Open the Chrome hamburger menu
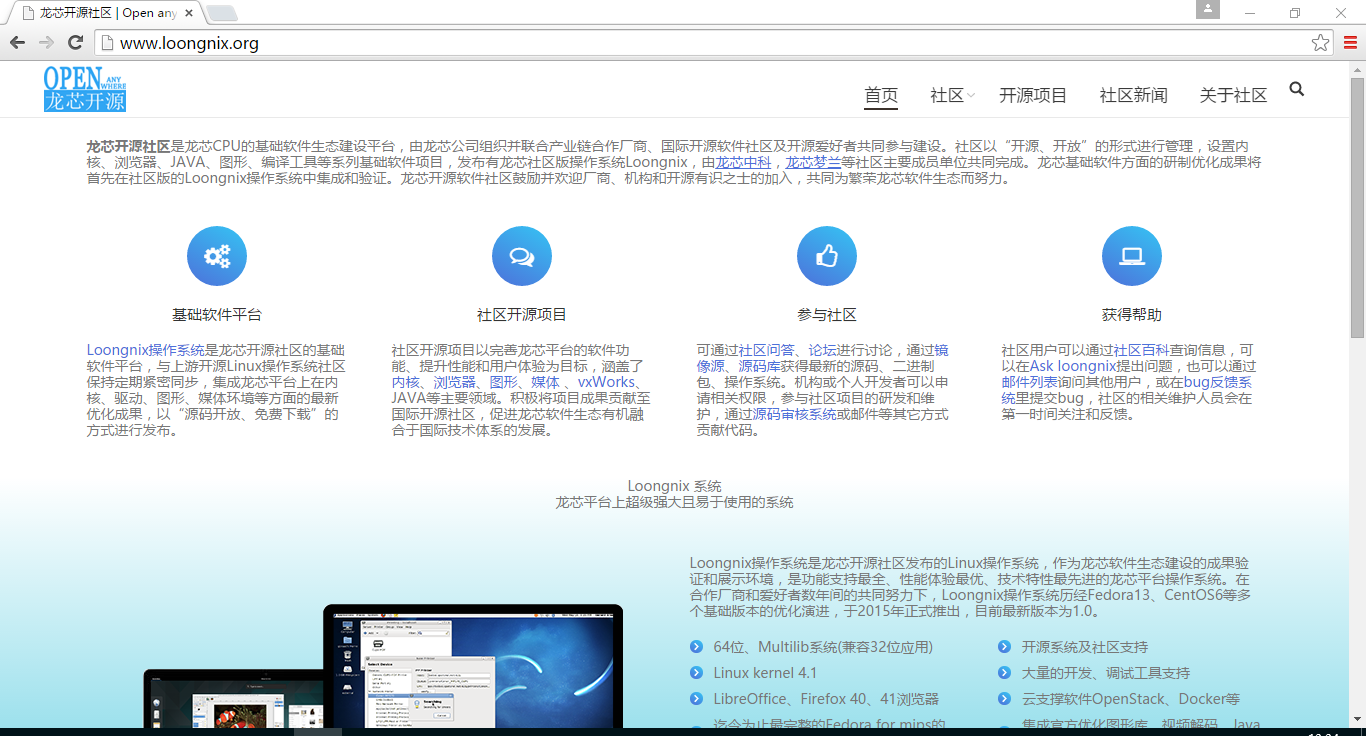 click(x=1350, y=42)
